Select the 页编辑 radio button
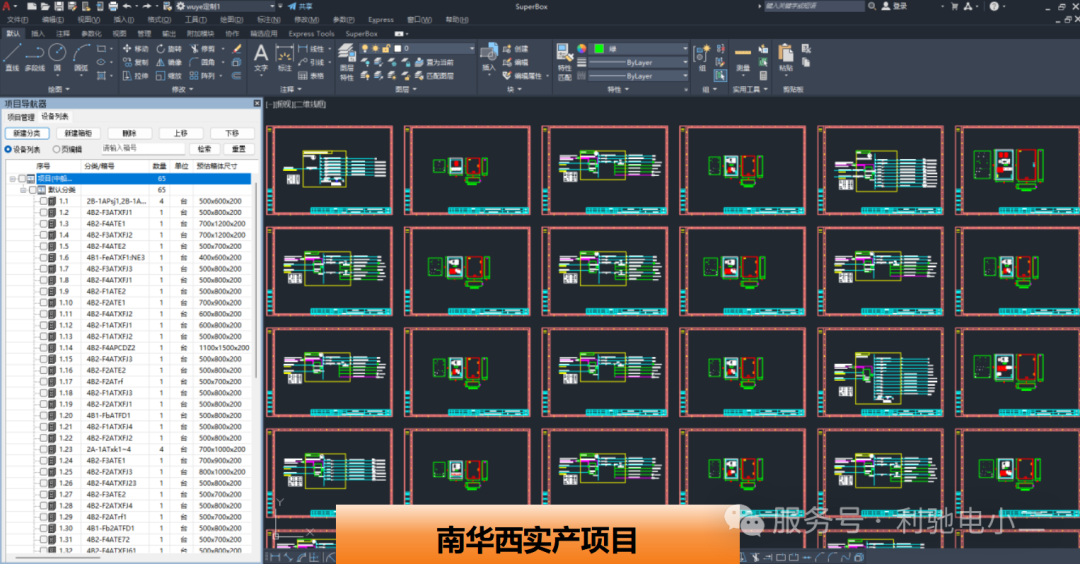 click(x=56, y=149)
